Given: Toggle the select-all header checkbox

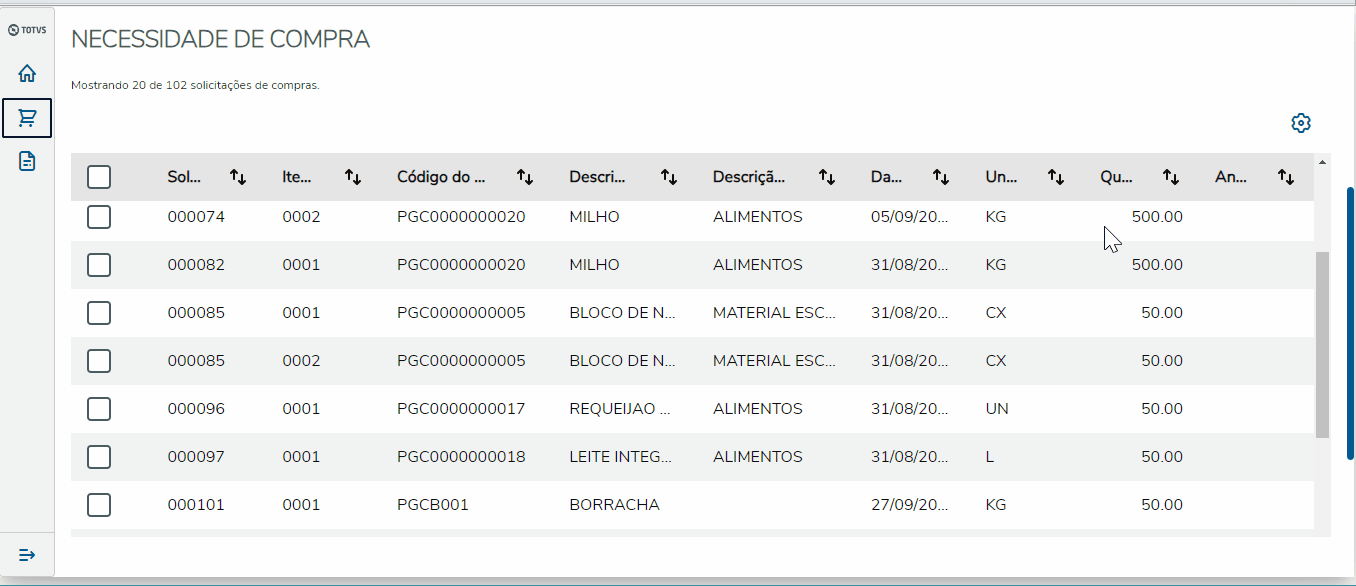Looking at the screenshot, I should point(99,177).
